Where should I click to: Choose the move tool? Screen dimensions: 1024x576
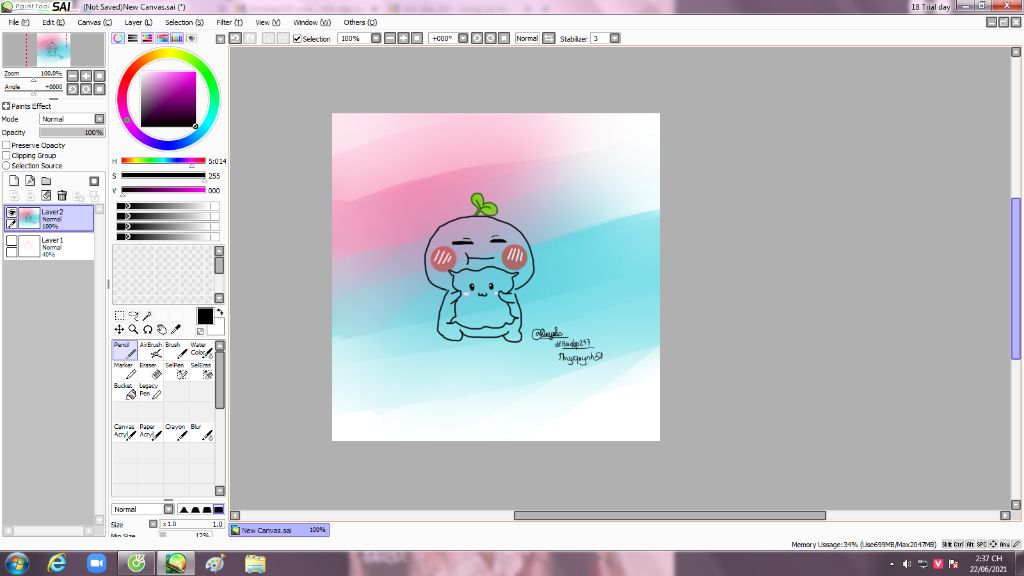119,329
